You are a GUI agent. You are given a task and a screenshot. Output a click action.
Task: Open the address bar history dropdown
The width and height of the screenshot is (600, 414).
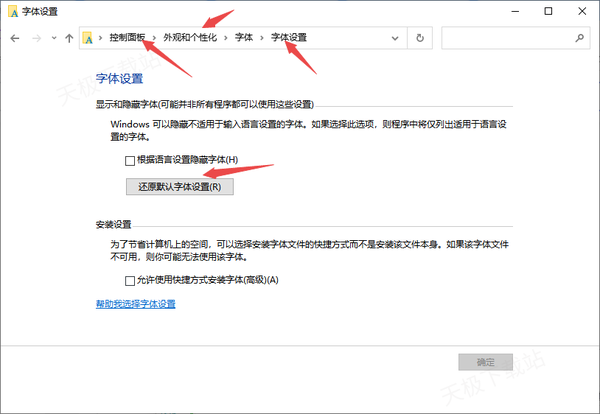(x=395, y=38)
